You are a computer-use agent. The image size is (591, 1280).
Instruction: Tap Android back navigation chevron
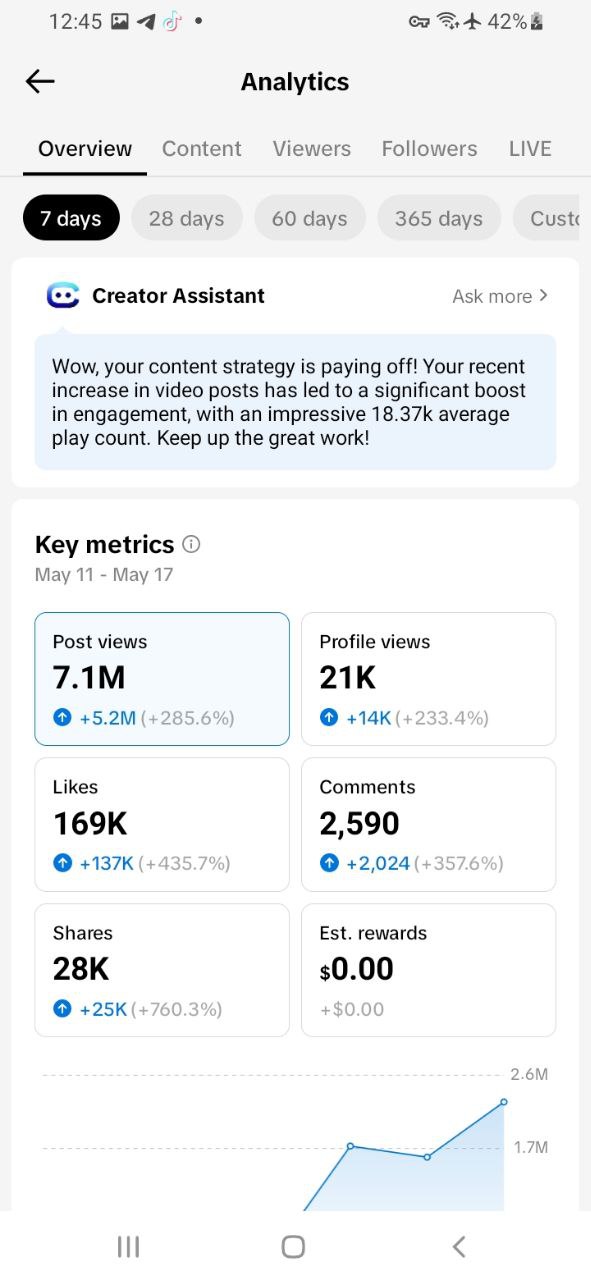(x=459, y=1246)
